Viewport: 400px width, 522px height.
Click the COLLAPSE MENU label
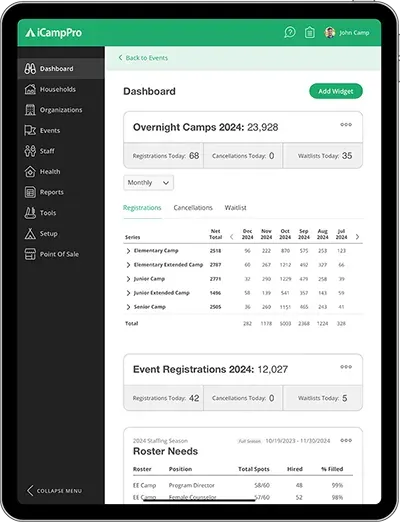point(59,491)
